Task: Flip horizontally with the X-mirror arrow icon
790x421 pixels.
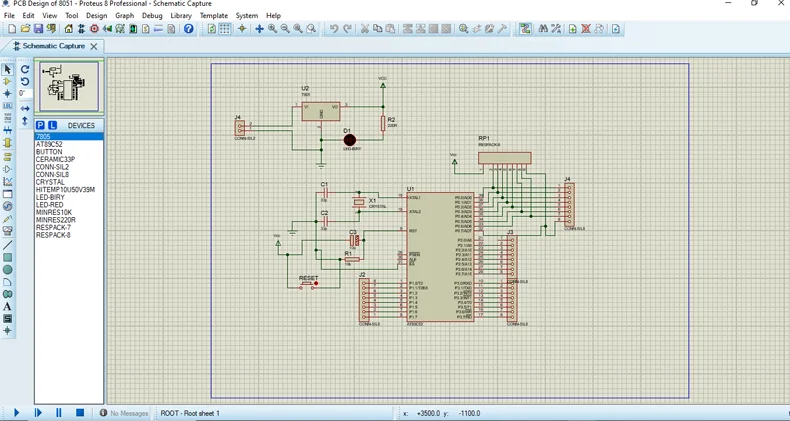Action: click(x=25, y=108)
